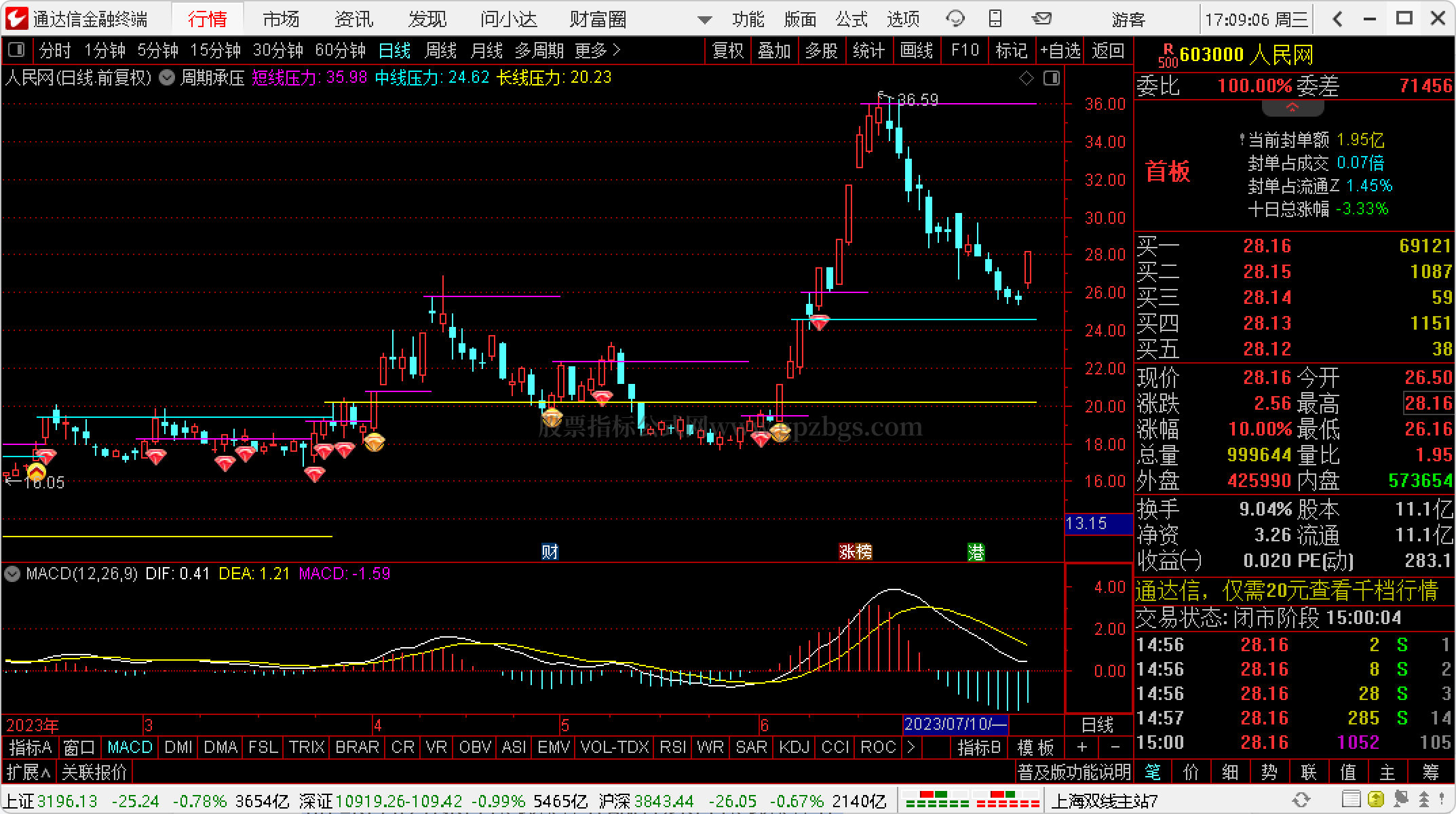Click the yellow coin icon in status bar
The width and height of the screenshot is (1456, 814).
coord(1375,800)
